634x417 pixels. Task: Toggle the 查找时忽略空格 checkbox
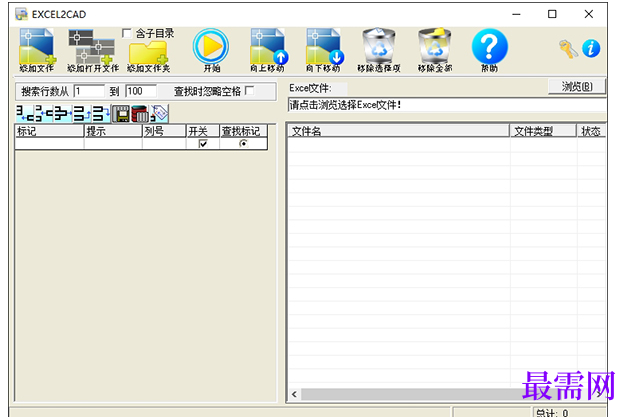click(250, 91)
